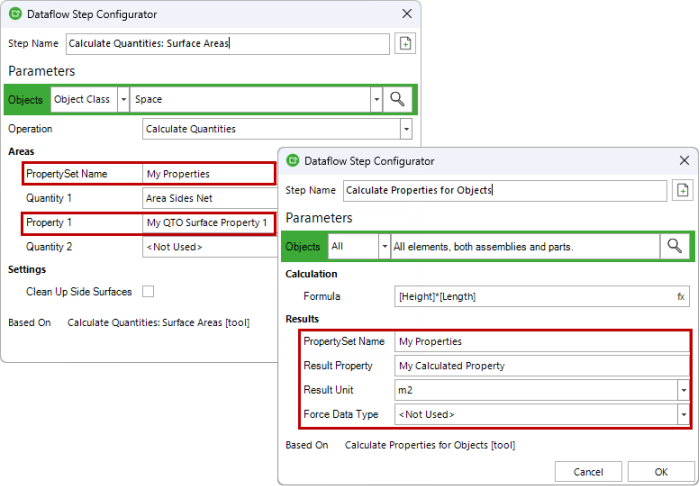Edit the Step Name field with Calculate Properties for Objects

coord(505,191)
